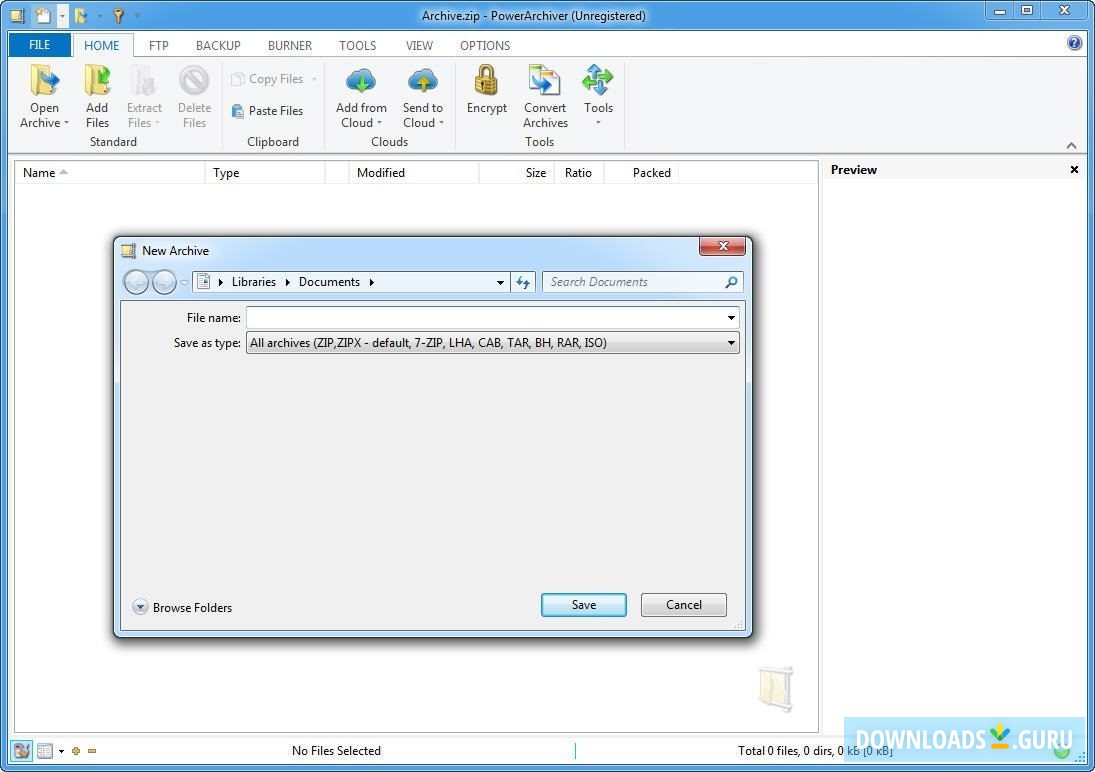Image resolution: width=1095 pixels, height=772 pixels.
Task: Click Copy Files in Clipboard group
Action: pyautogui.click(x=267, y=79)
